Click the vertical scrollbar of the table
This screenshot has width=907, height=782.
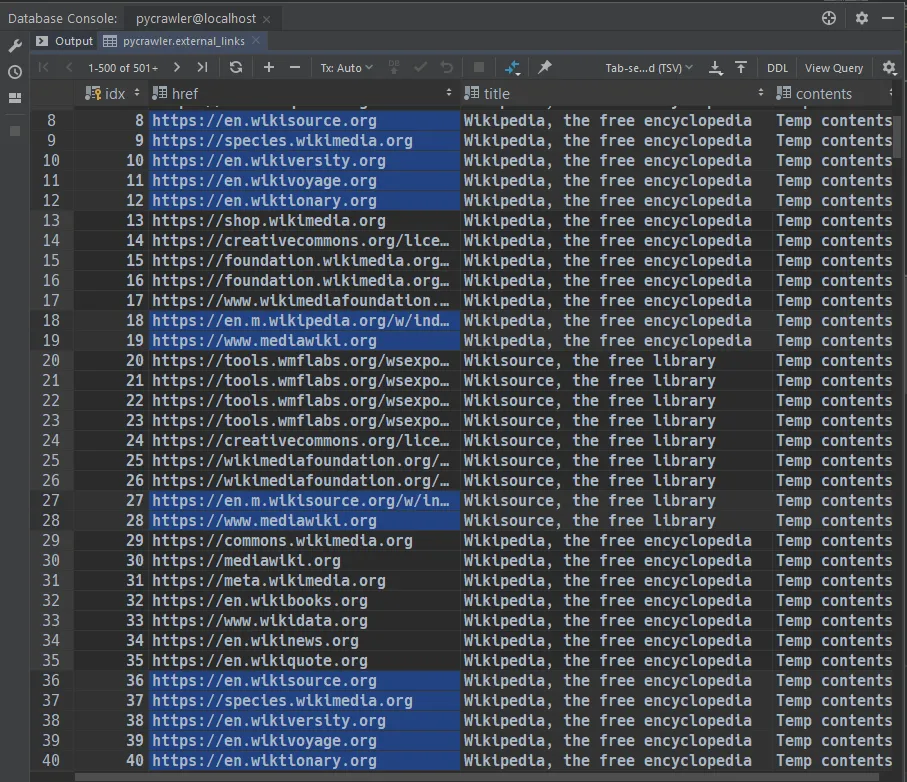point(898,137)
